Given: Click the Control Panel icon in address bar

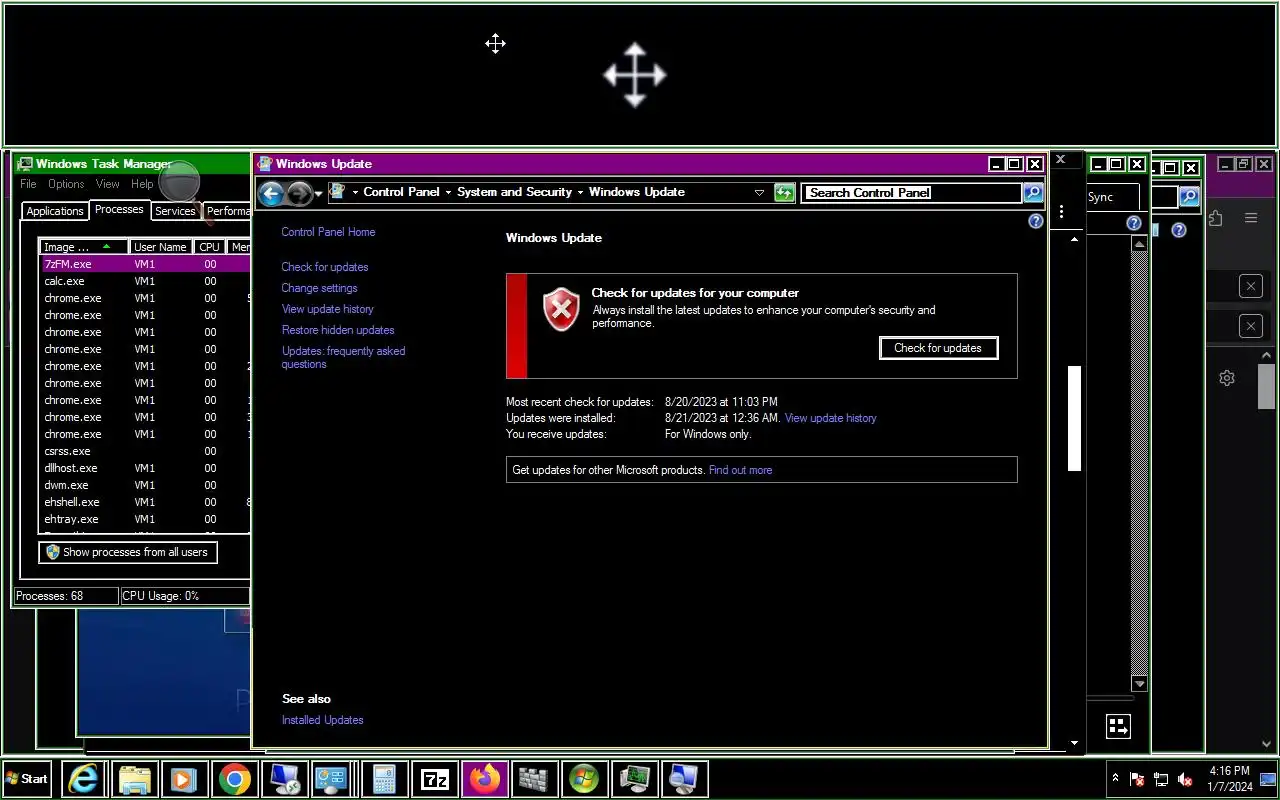Looking at the screenshot, I should 338,192.
